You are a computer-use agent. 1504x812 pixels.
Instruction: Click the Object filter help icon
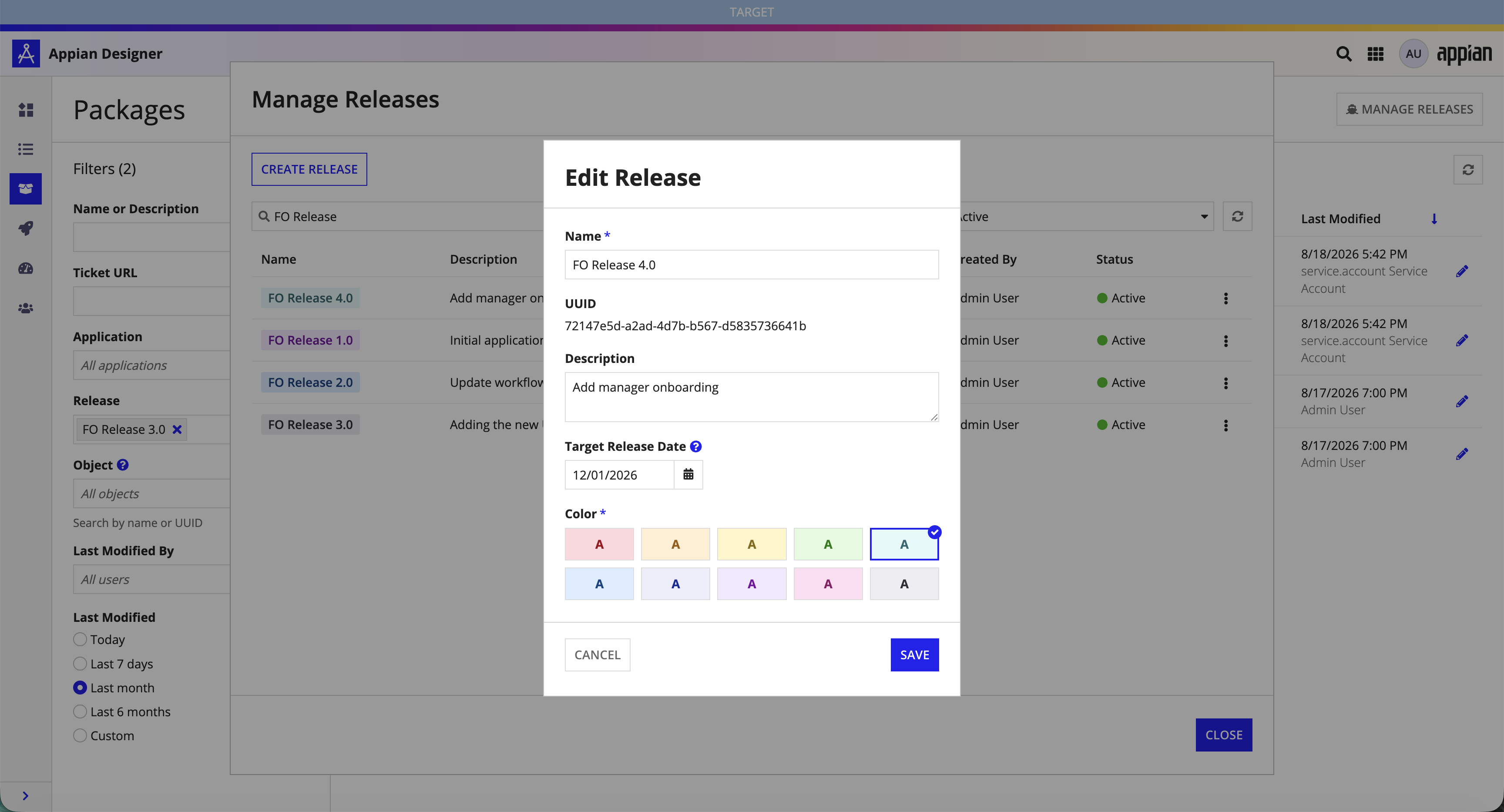coord(123,465)
